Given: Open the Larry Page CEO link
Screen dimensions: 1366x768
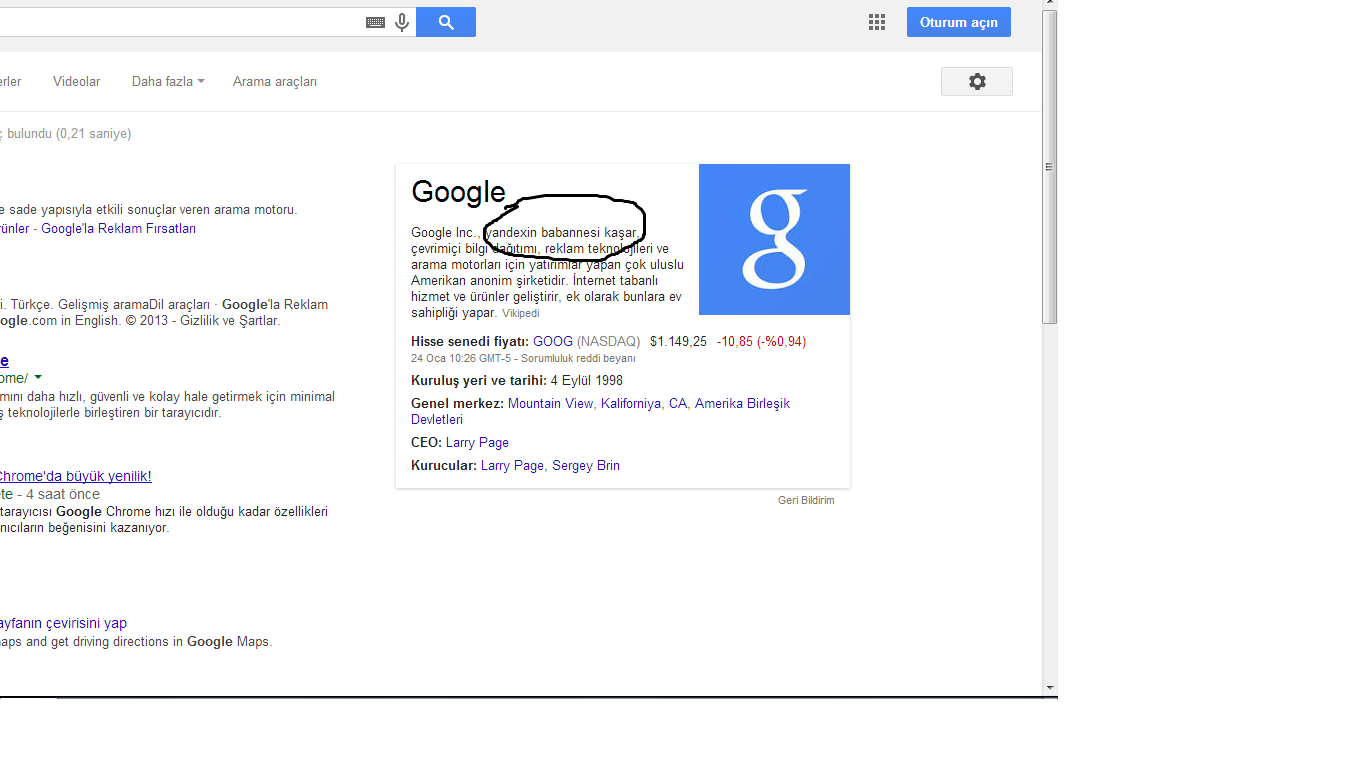Looking at the screenshot, I should (x=477, y=442).
